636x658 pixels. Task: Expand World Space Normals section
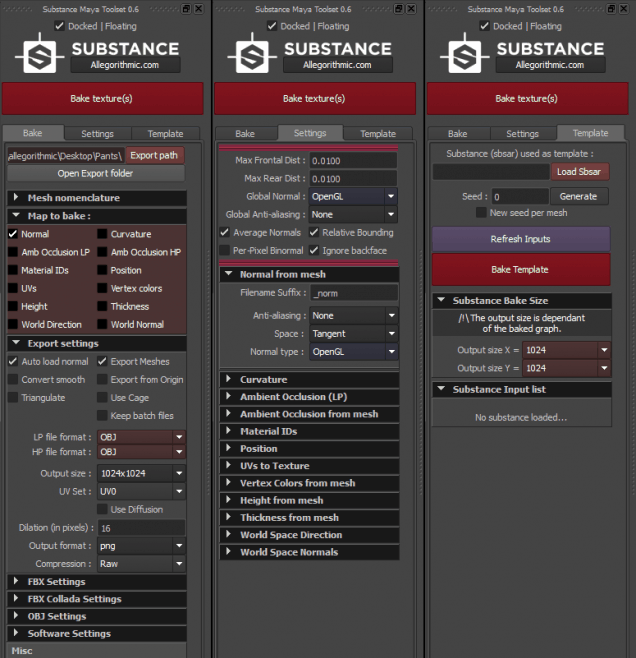click(x=309, y=552)
